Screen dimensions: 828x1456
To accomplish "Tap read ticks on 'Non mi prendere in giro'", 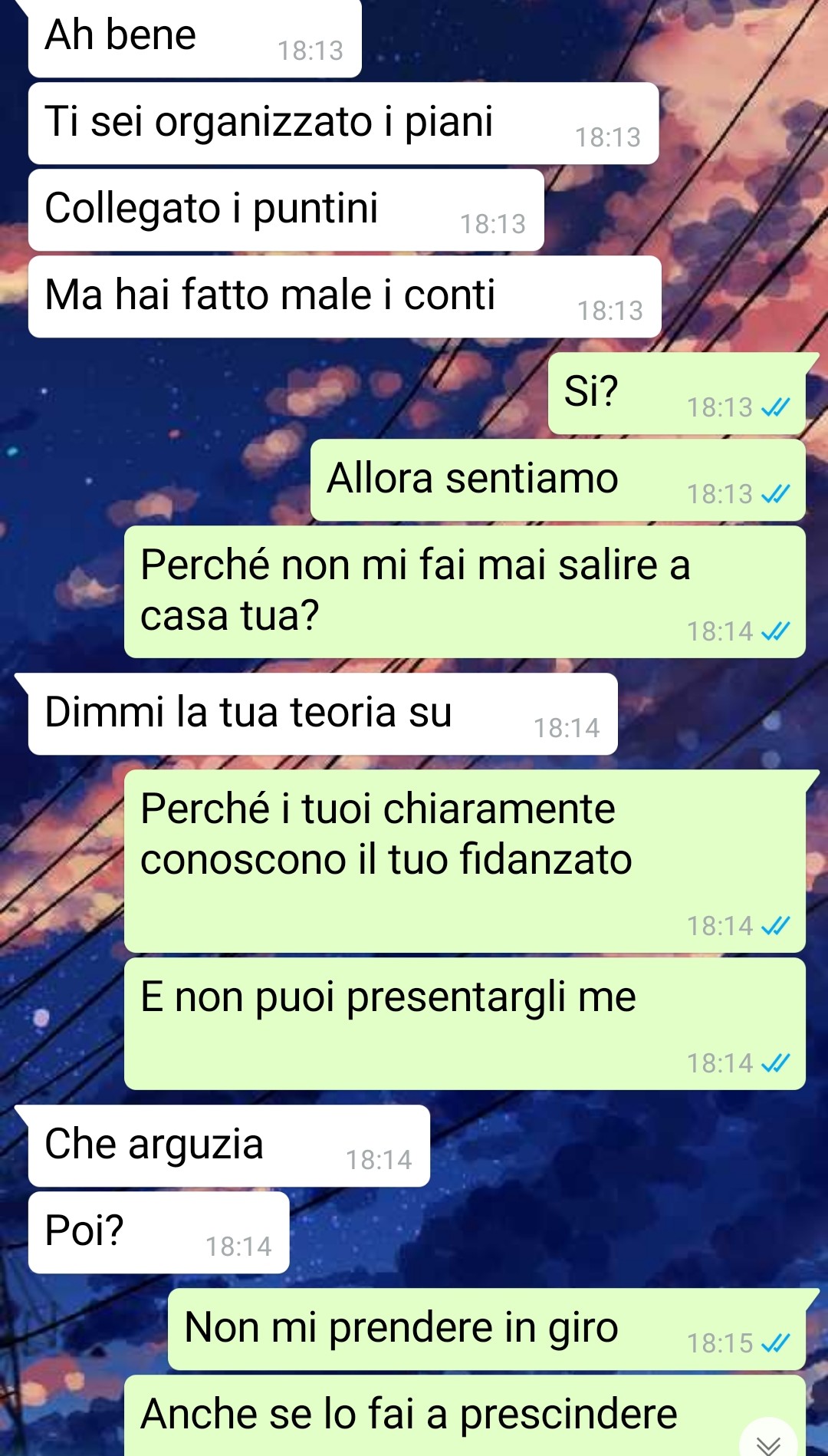I will pyautogui.click(x=775, y=1343).
